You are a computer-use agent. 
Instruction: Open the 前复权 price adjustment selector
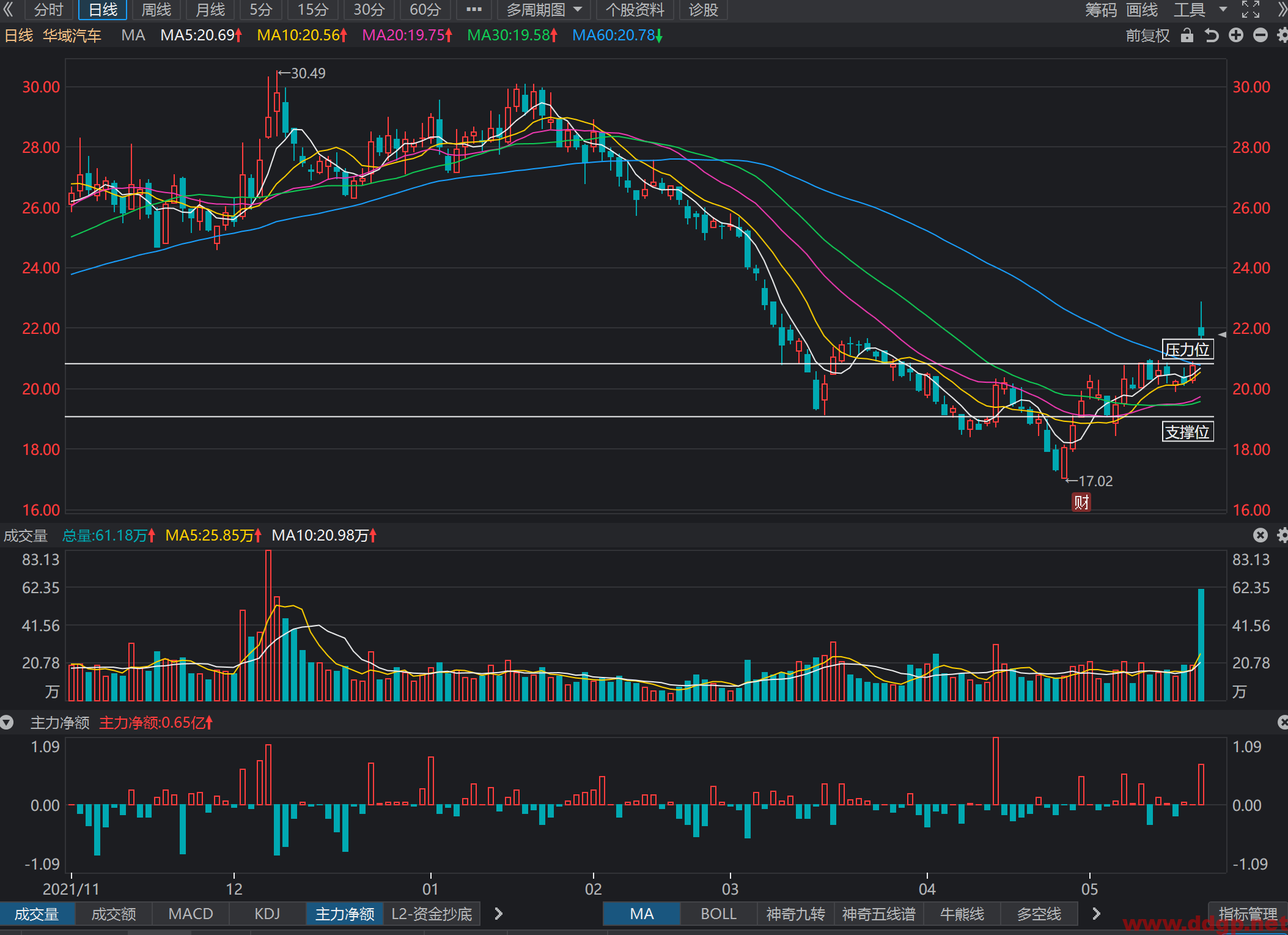pyautogui.click(x=1147, y=35)
